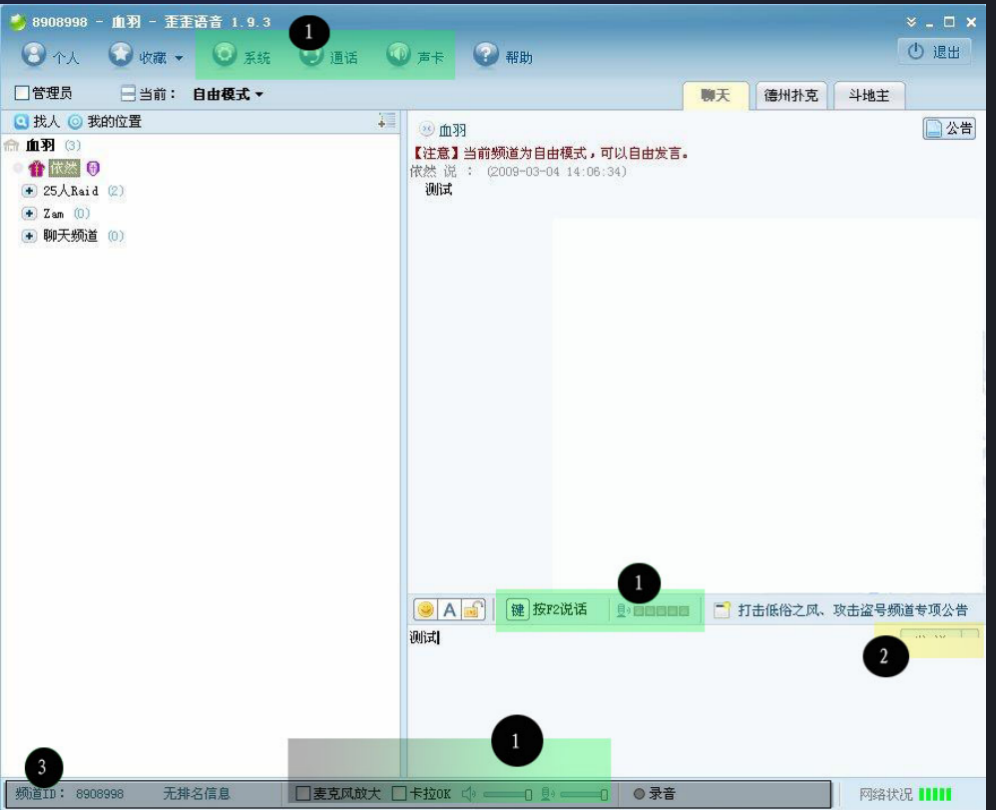The width and height of the screenshot is (996, 810).
Task: Click the microphone volume icon
Action: (548, 793)
